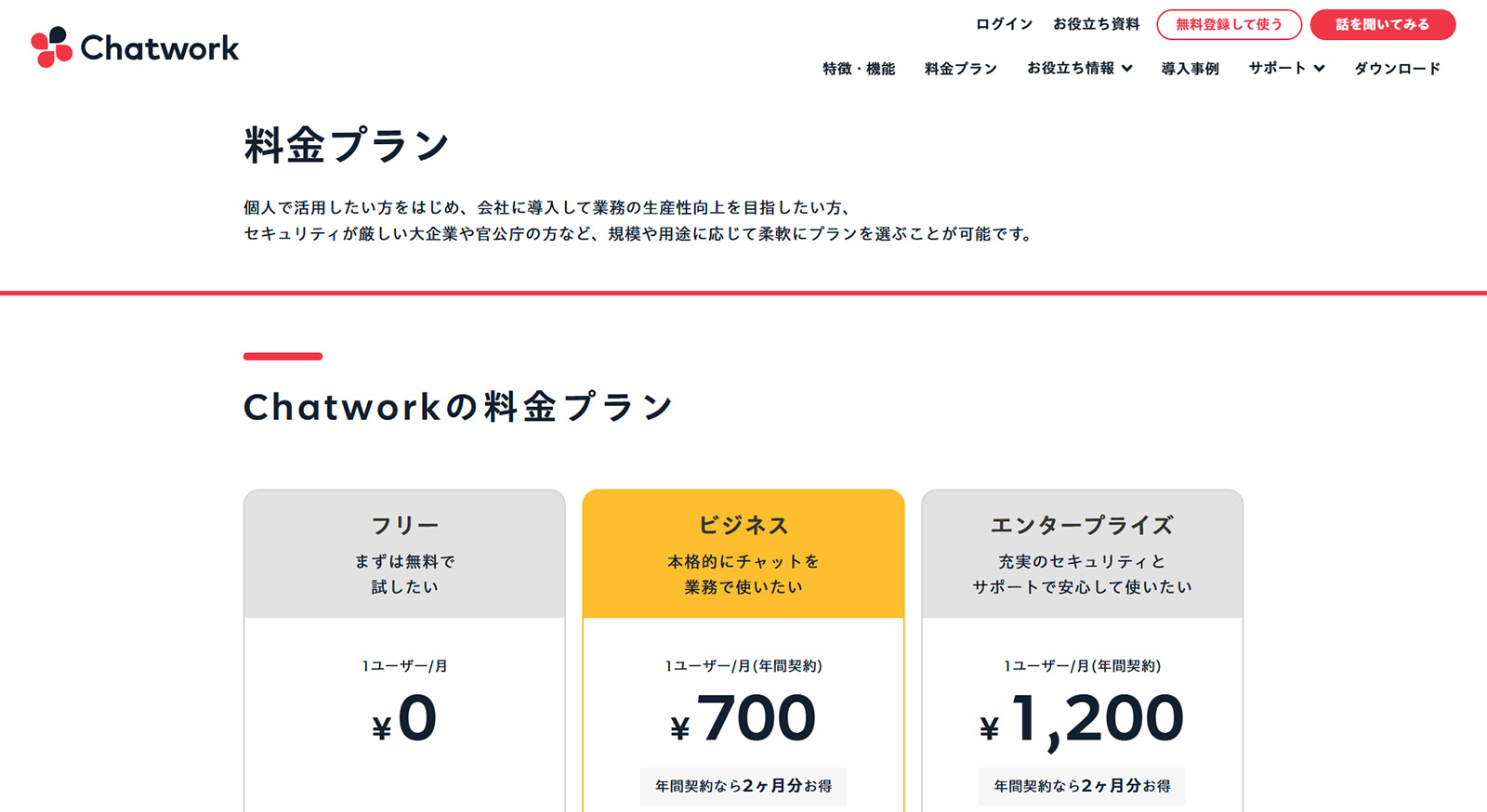Viewport: 1487px width, 812px height.
Task: Go to the ダウンロード navigation item
Action: [x=1397, y=69]
